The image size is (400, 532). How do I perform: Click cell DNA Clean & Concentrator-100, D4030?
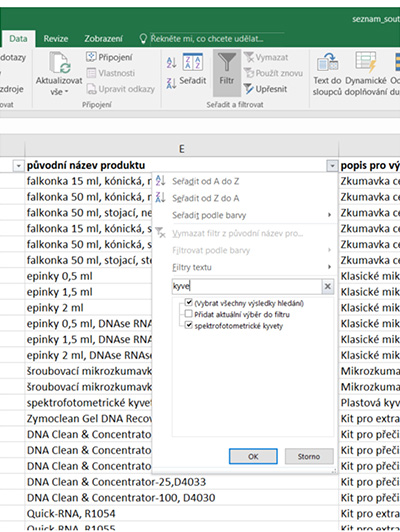182,498
